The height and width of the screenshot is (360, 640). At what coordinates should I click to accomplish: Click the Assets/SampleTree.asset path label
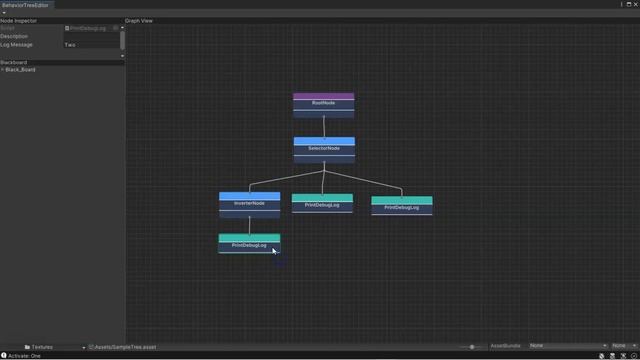pyautogui.click(x=125, y=347)
